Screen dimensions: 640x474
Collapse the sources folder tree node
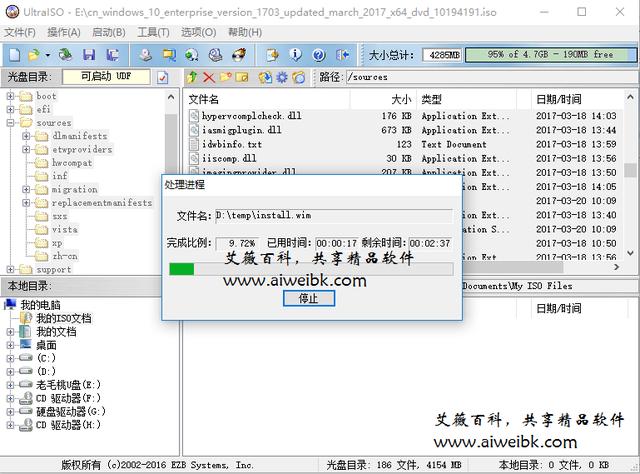(x=10, y=123)
